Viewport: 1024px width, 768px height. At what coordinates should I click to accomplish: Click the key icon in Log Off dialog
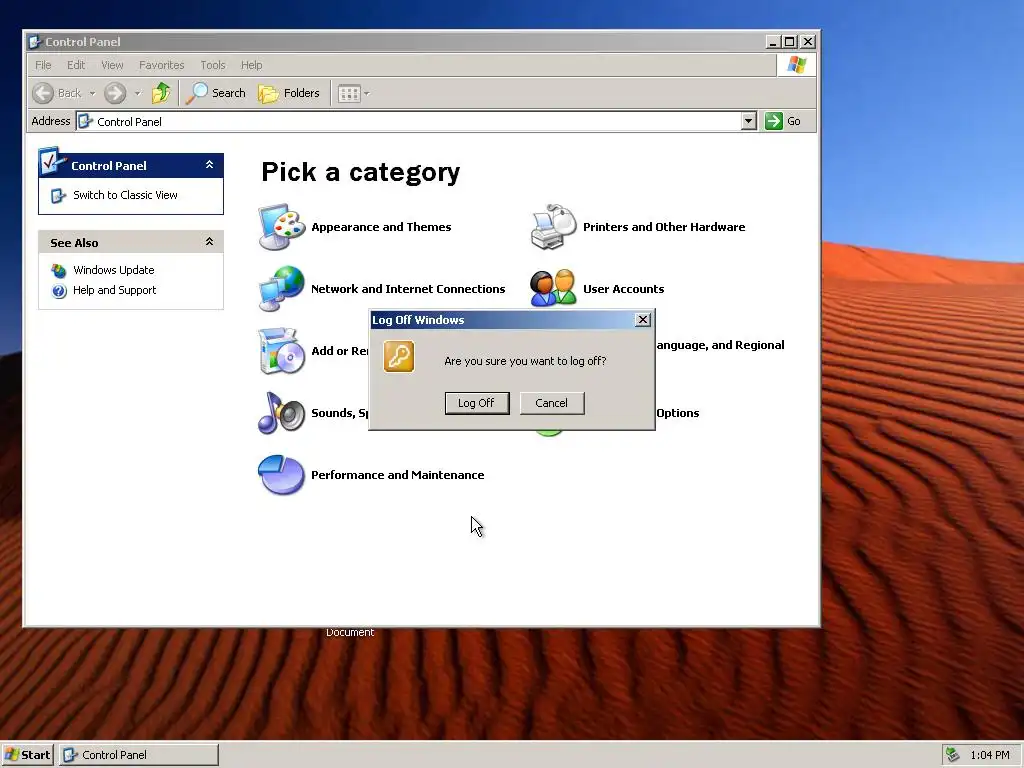[x=399, y=357]
